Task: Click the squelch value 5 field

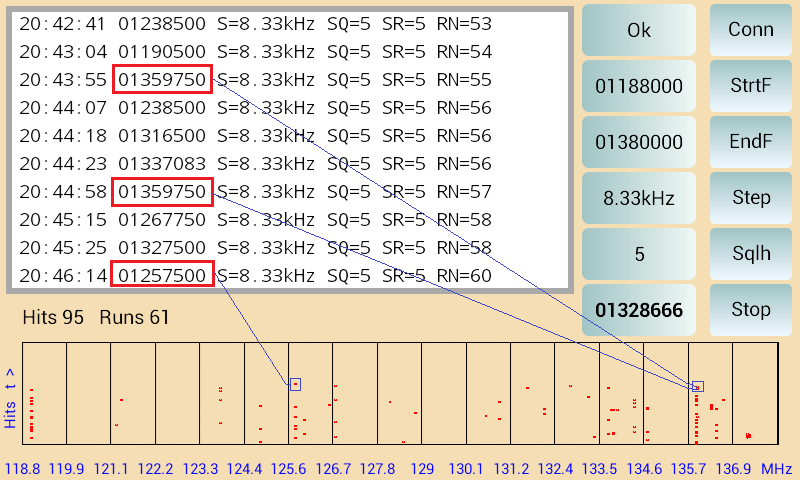Action: click(x=639, y=254)
